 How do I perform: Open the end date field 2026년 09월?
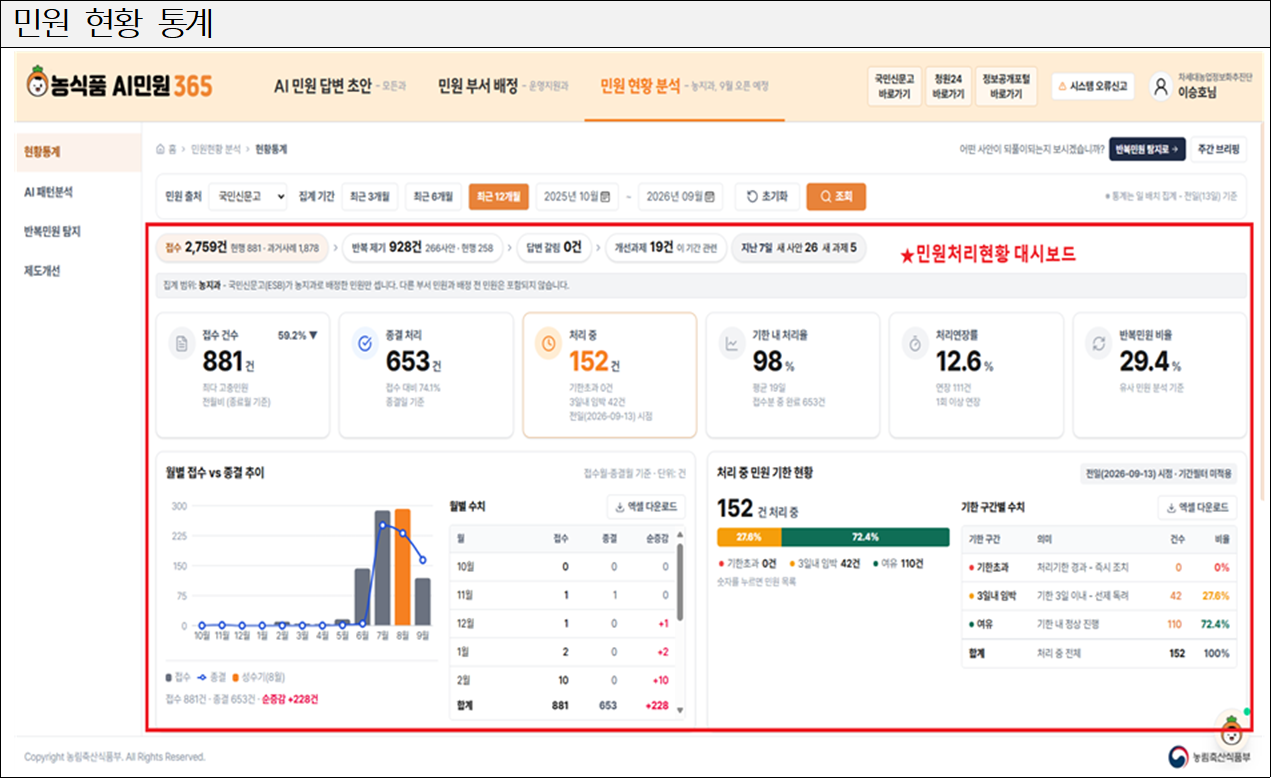(680, 197)
